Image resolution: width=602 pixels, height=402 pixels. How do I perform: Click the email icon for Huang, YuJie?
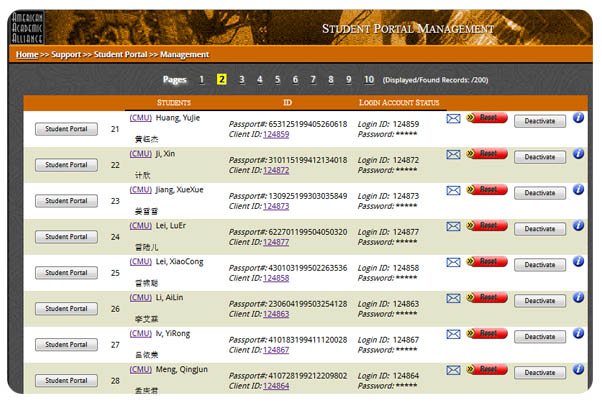tap(453, 119)
